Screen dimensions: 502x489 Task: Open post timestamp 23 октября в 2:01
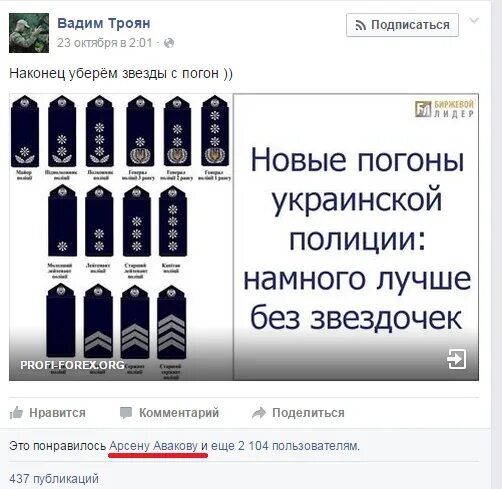pyautogui.click(x=105, y=43)
